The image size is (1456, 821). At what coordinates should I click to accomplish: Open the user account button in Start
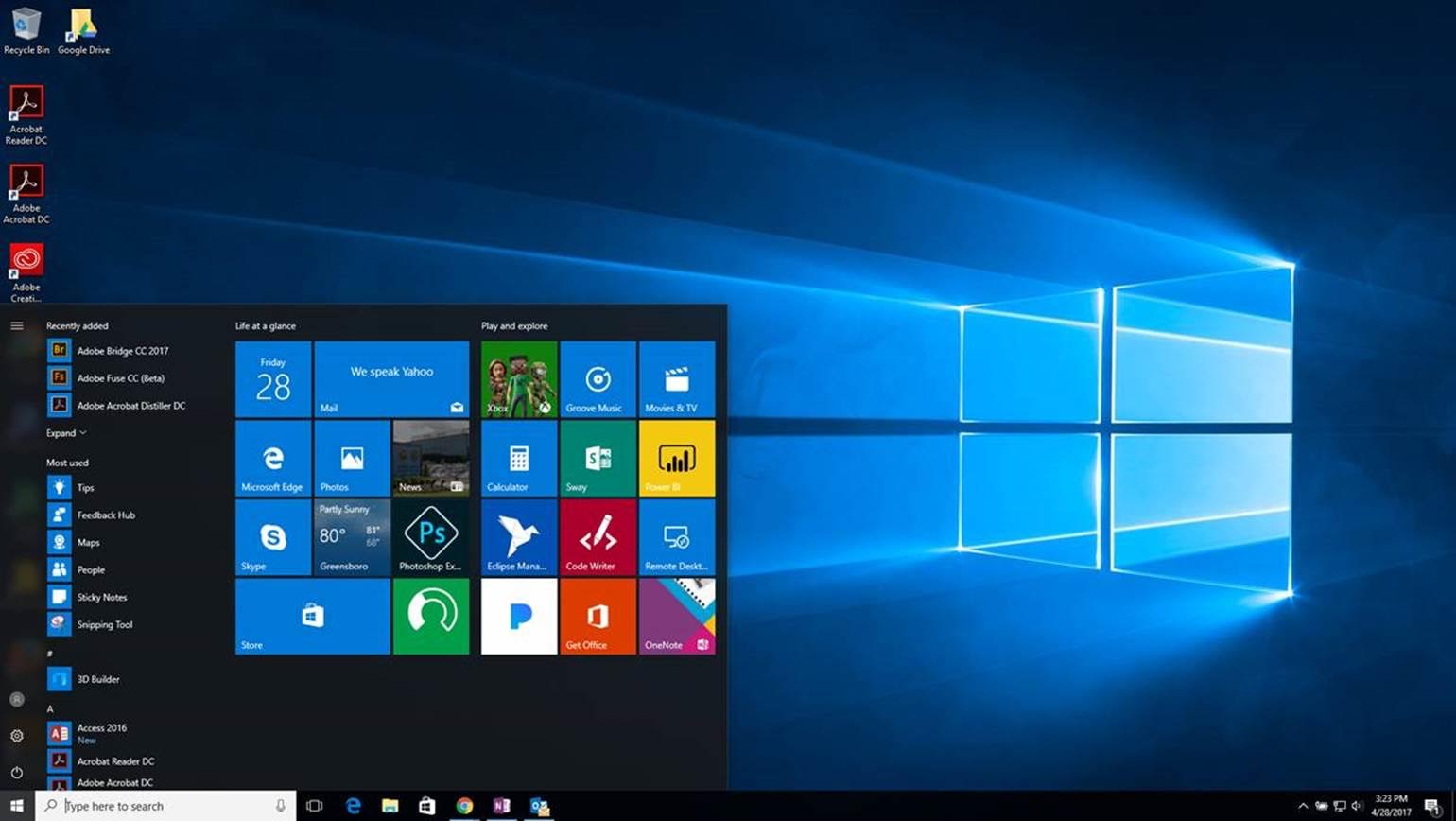(x=17, y=699)
